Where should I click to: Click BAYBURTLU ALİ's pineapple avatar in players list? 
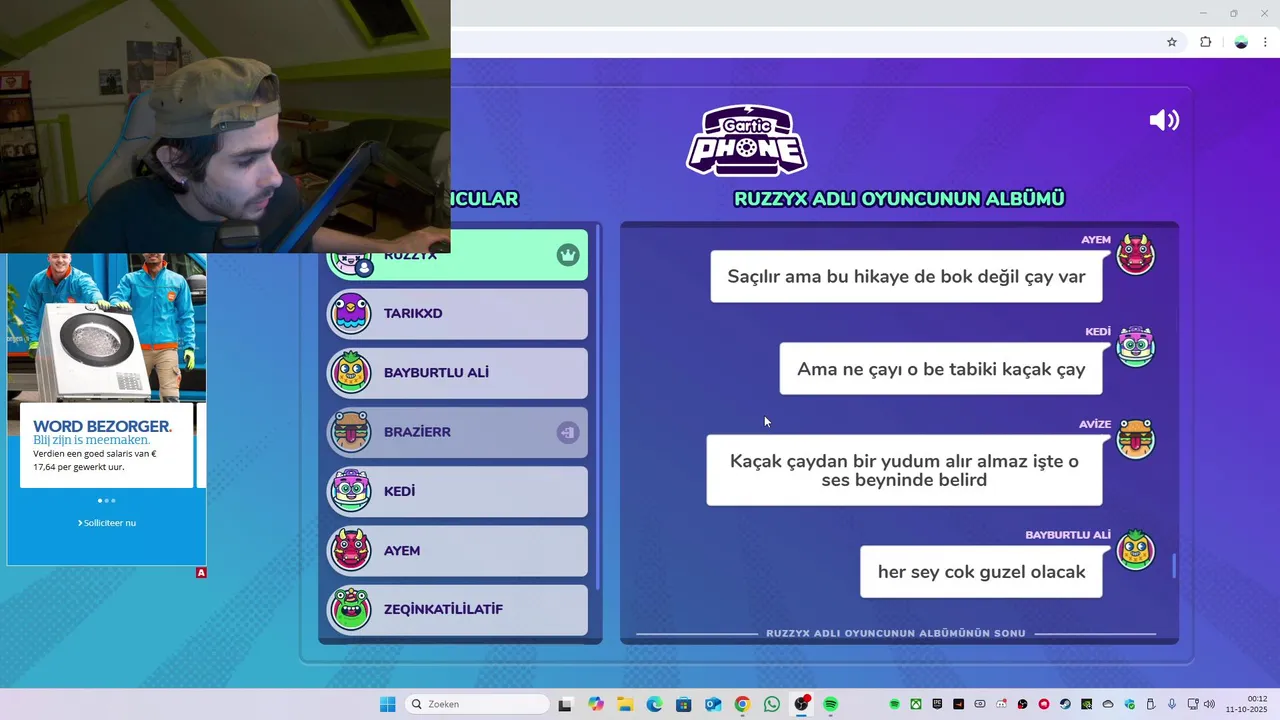(x=350, y=373)
